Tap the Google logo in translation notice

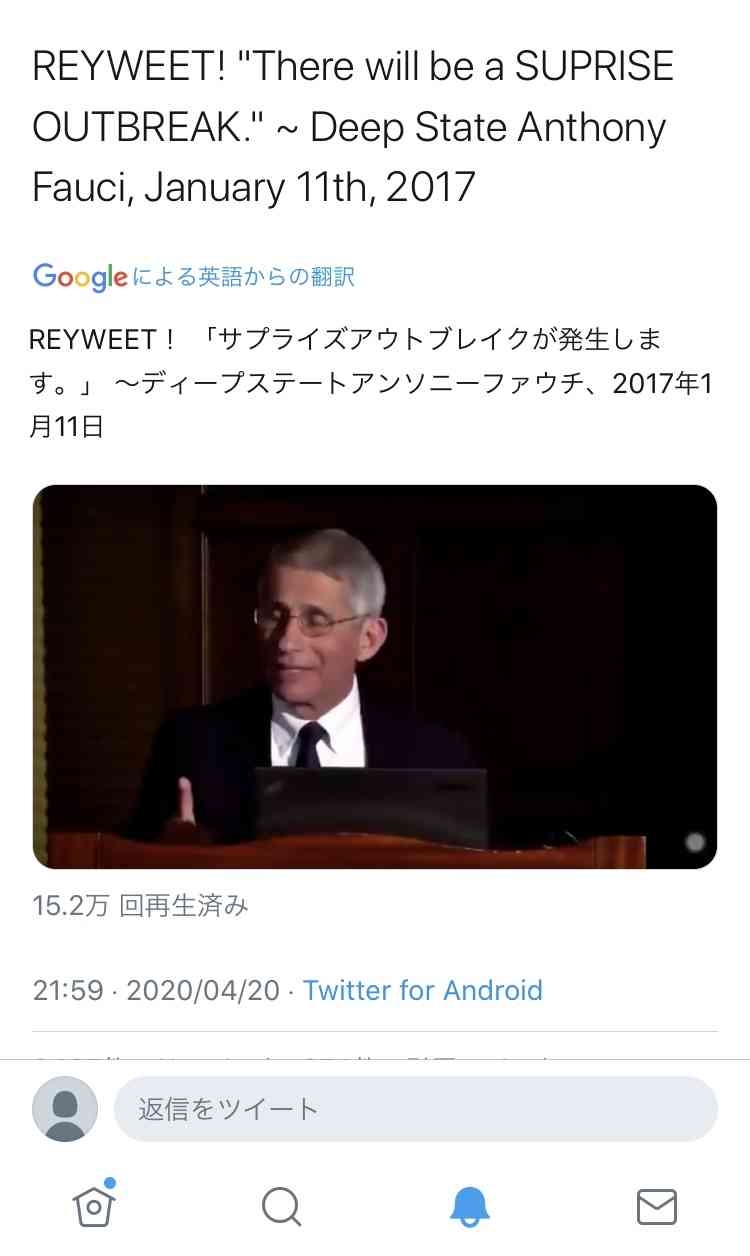pos(80,277)
